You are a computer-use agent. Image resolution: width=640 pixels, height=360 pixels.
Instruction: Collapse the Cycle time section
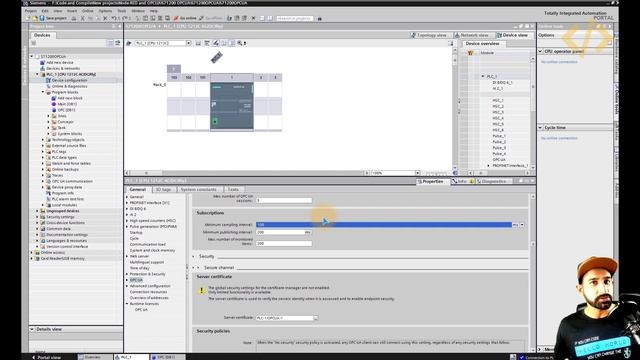pos(540,128)
